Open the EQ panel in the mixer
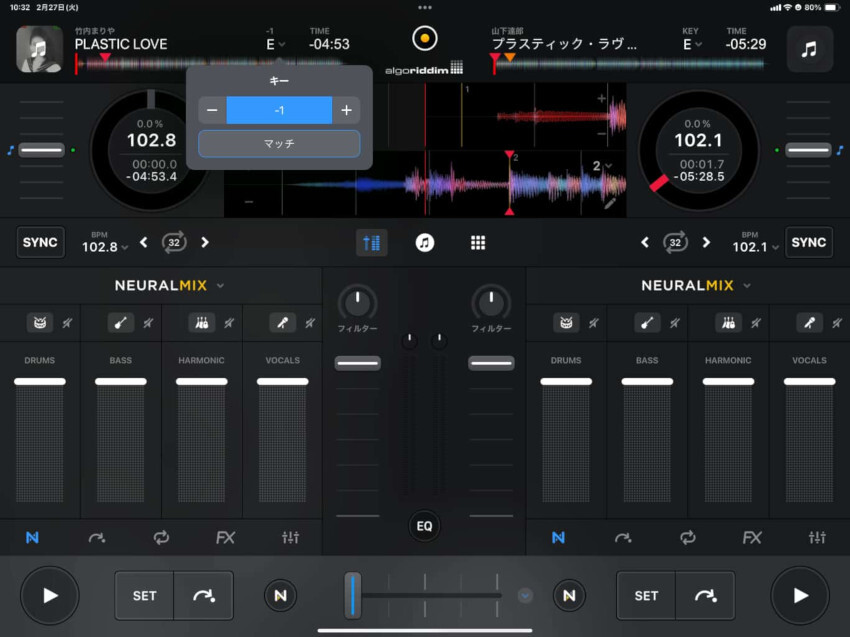This screenshot has height=637, width=850. pos(425,526)
